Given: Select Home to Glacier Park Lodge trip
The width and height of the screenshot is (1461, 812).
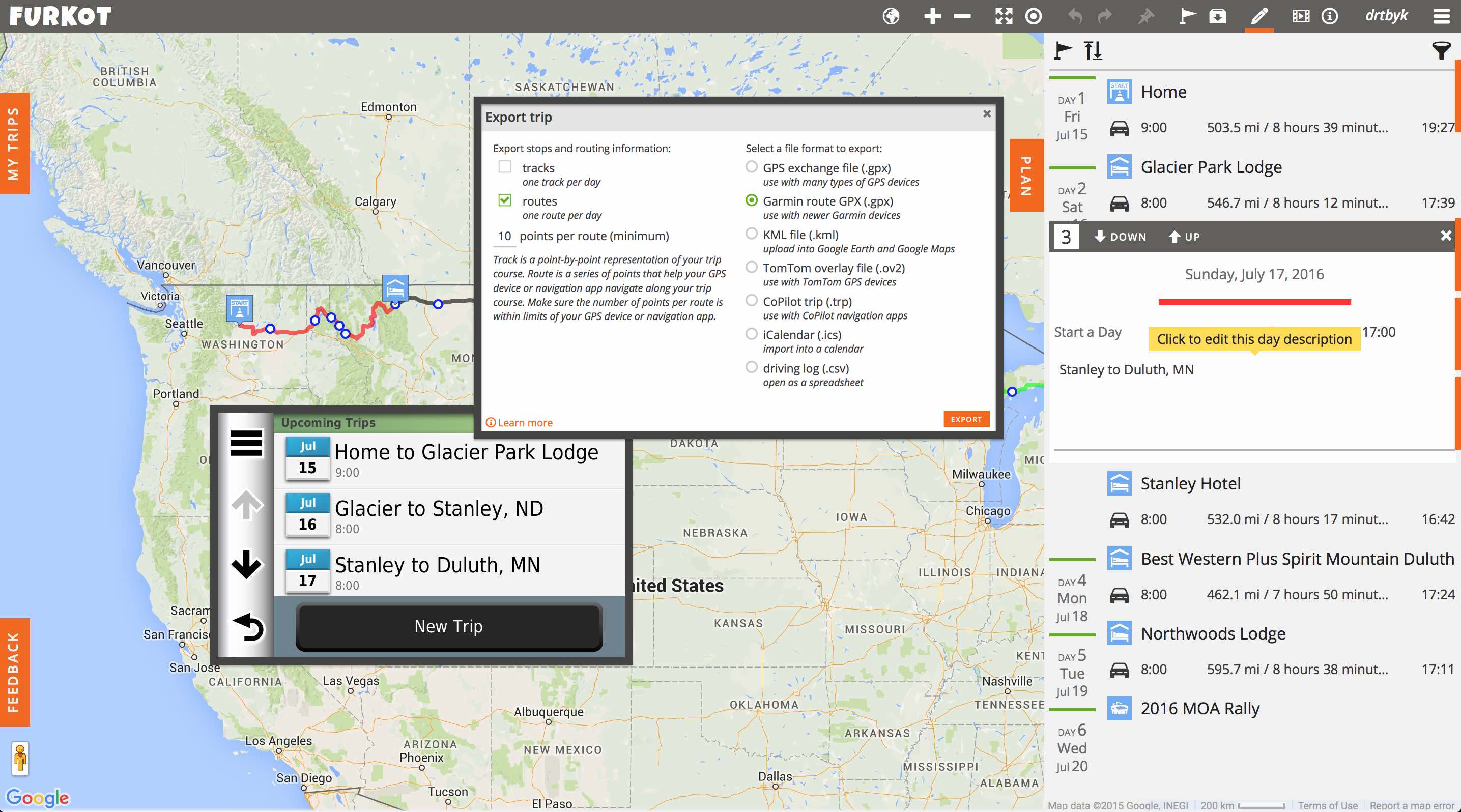Looking at the screenshot, I should tap(449, 460).
